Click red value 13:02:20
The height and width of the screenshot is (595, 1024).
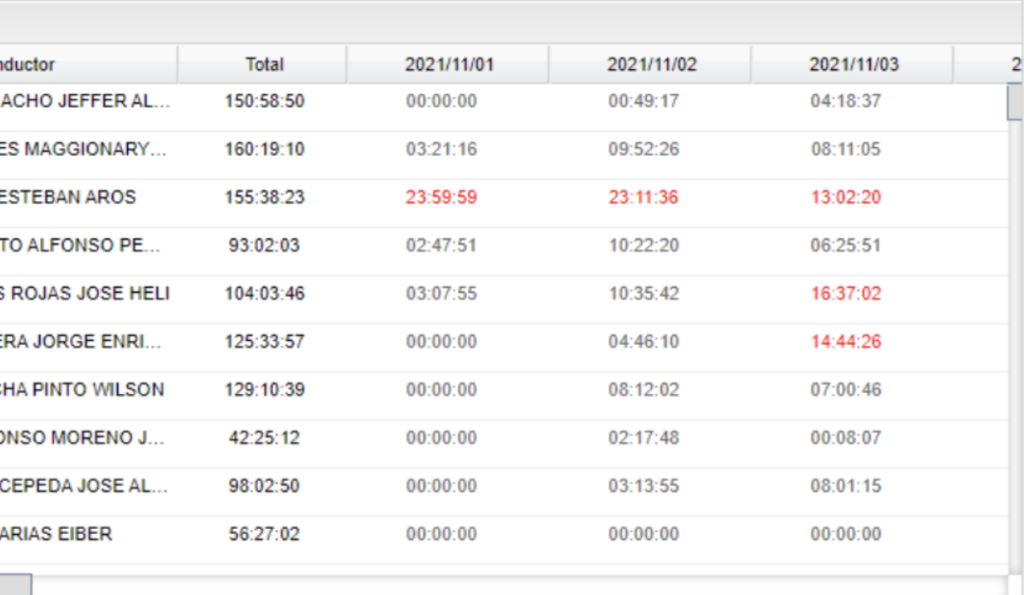pos(846,197)
